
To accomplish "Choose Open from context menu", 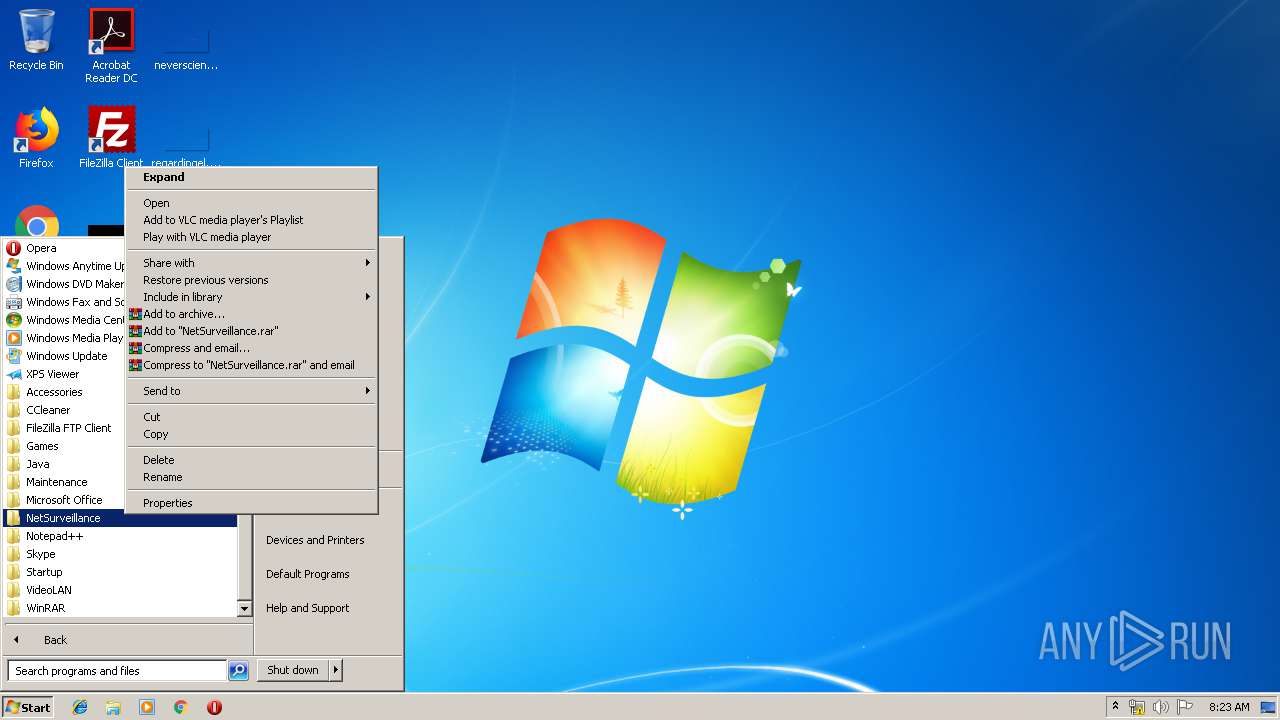I will coord(251,203).
